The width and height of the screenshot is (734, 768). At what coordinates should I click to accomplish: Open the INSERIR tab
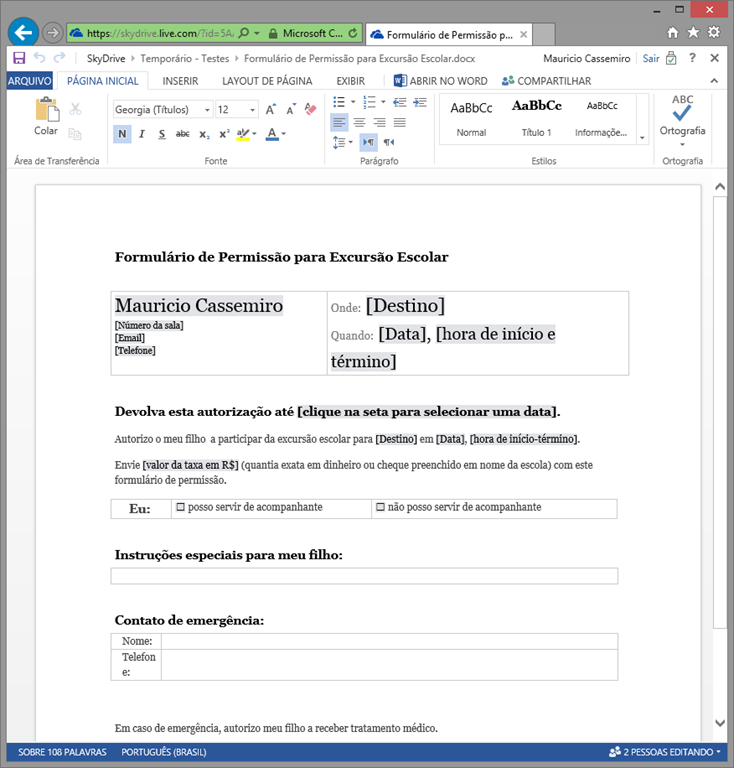tap(180, 81)
